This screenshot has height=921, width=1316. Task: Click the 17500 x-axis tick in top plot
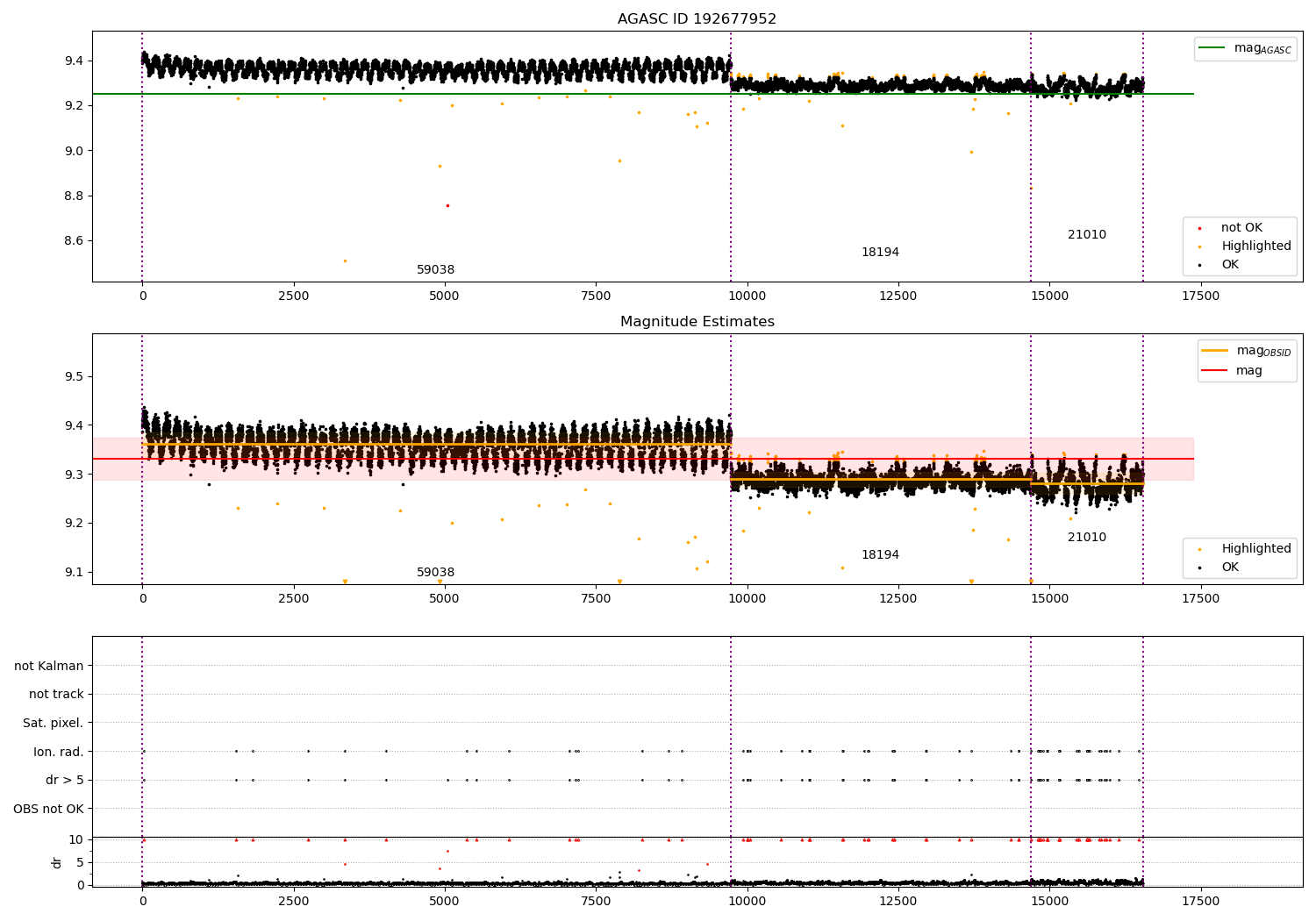tap(1200, 296)
